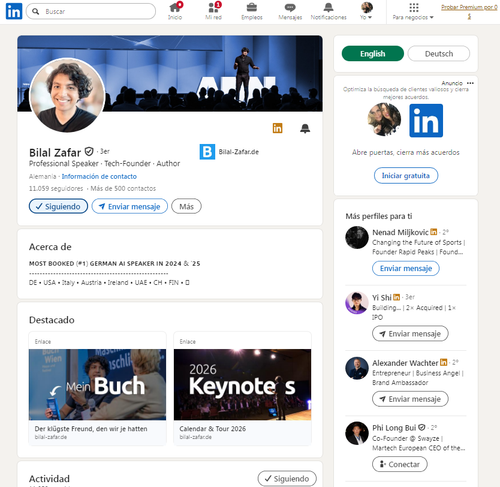500x487 pixels.
Task: Toggle Siguiendo in Actividad section
Action: coord(287,479)
